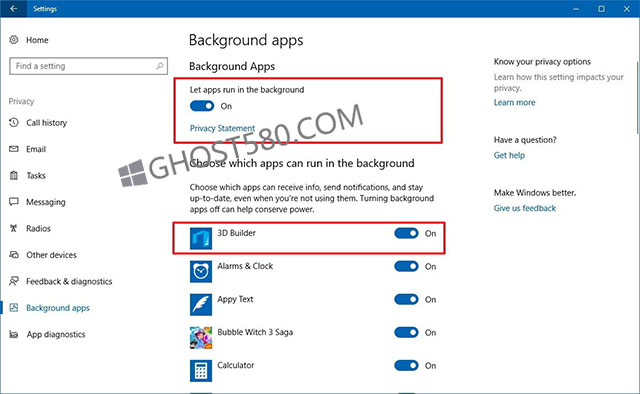The height and width of the screenshot is (394, 640).
Task: Click the back arrow in title bar
Action: [13, 9]
